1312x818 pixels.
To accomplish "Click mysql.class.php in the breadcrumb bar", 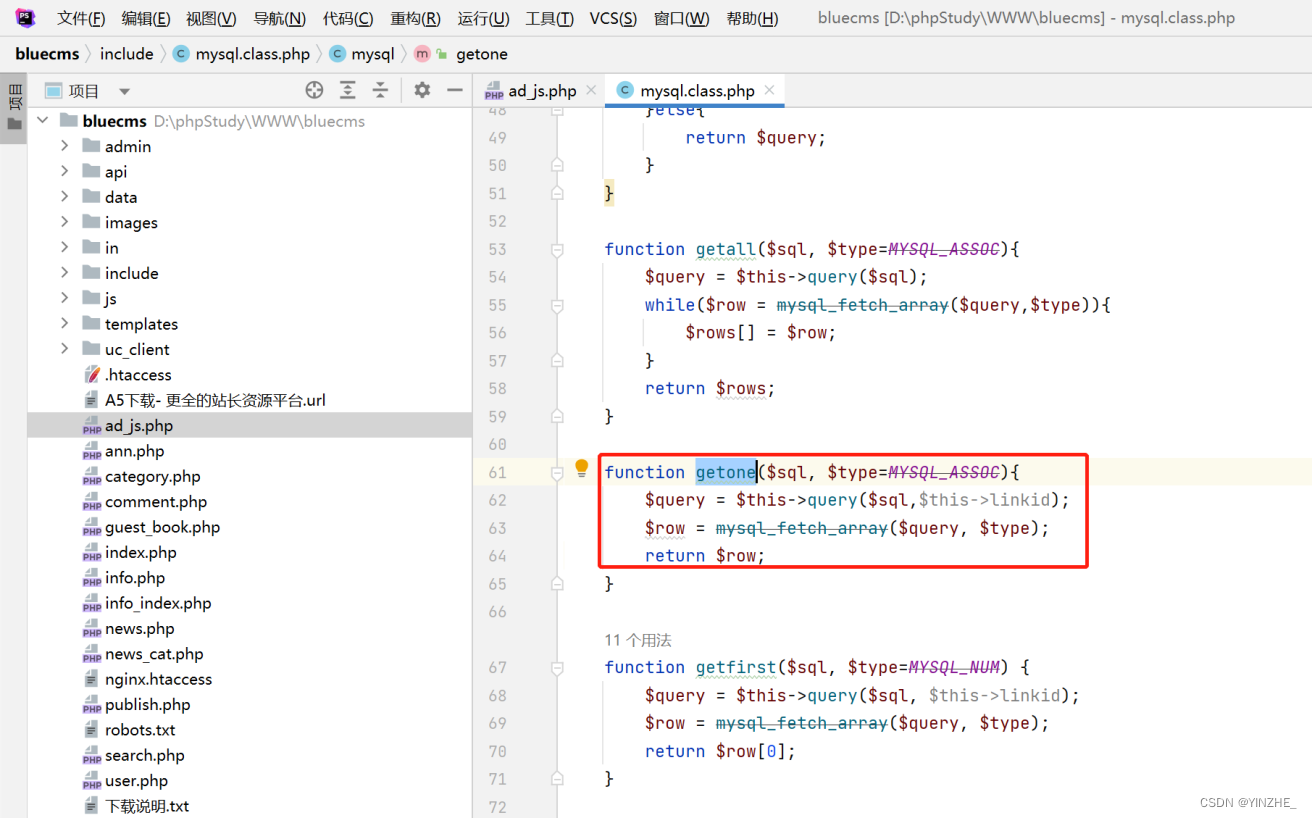I will (241, 54).
